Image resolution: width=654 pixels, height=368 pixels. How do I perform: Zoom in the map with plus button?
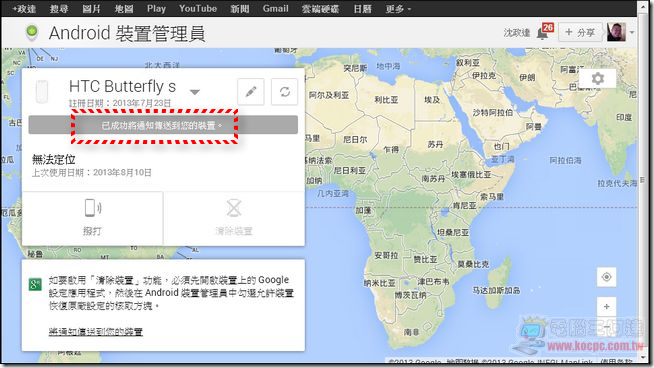pyautogui.click(x=606, y=307)
